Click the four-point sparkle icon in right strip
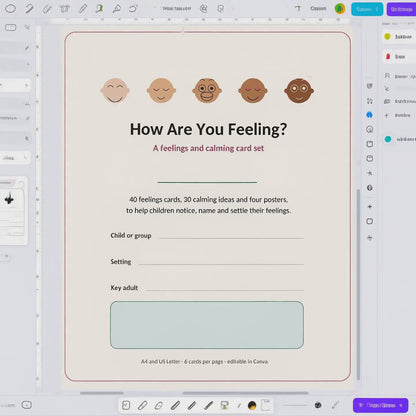This screenshot has height=416, width=416. pyautogui.click(x=370, y=207)
